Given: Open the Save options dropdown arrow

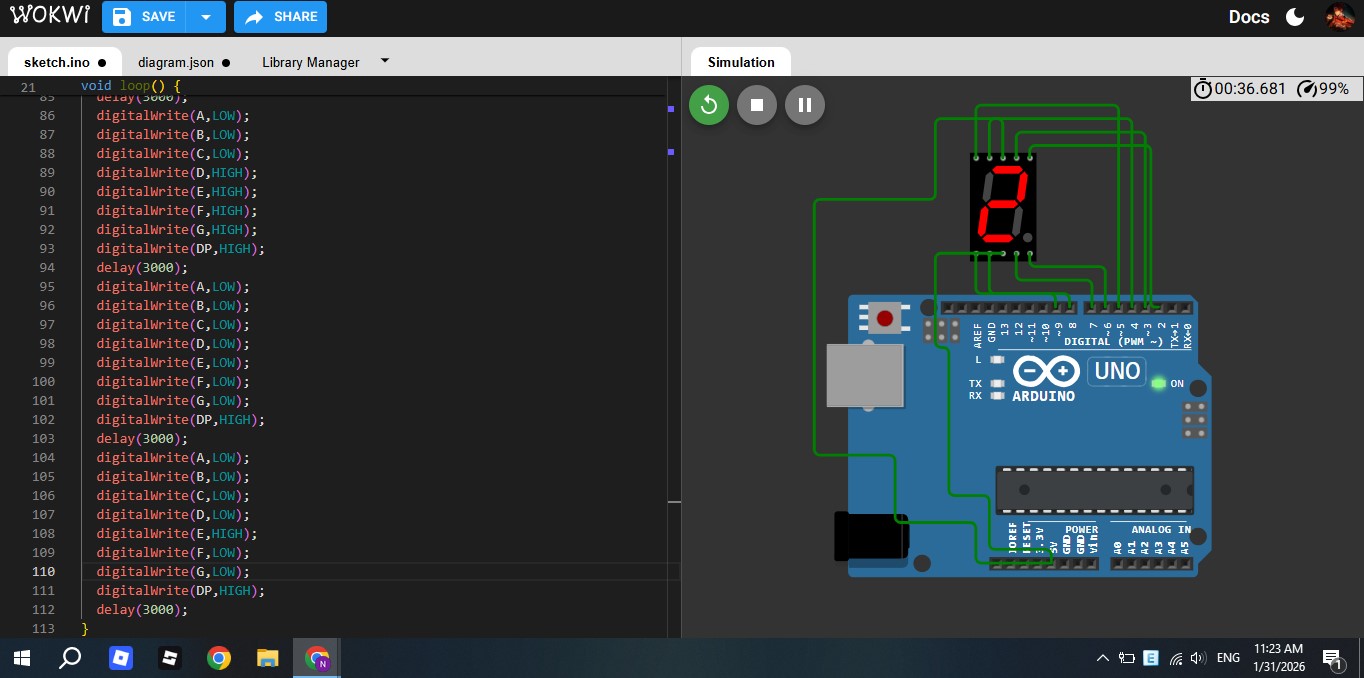Looking at the screenshot, I should coord(206,17).
